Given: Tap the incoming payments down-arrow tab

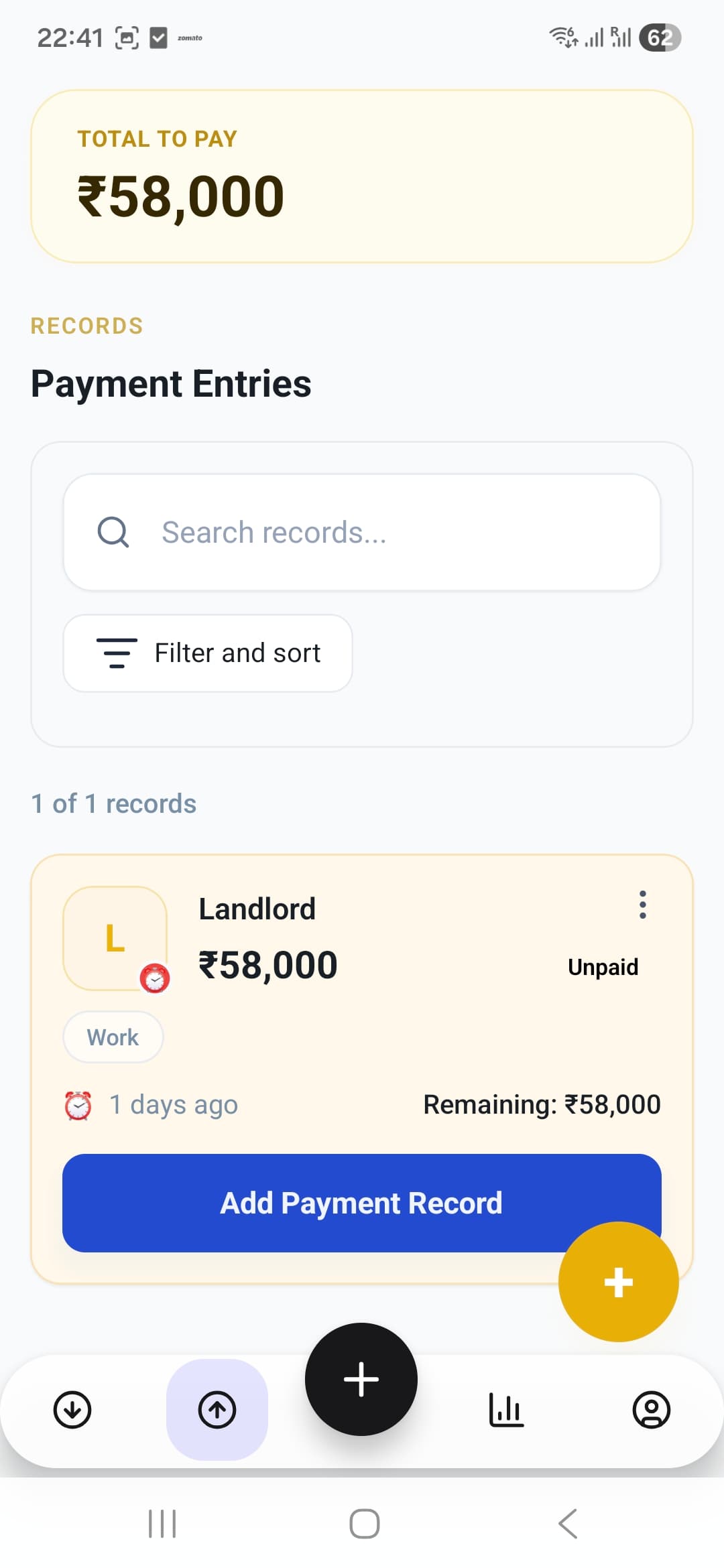Looking at the screenshot, I should pyautogui.click(x=72, y=1410).
